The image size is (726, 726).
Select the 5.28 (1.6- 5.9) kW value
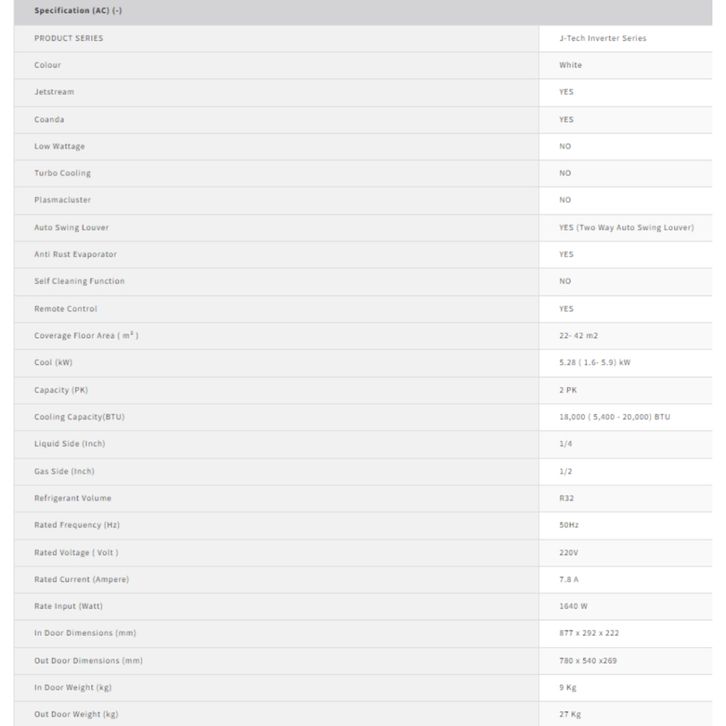[x=594, y=362]
